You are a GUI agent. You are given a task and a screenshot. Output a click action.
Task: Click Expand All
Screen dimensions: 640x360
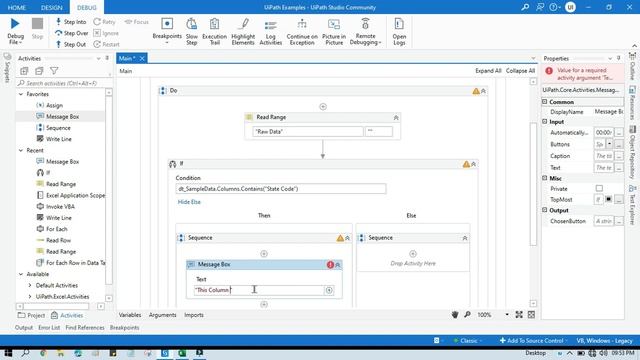(x=488, y=71)
